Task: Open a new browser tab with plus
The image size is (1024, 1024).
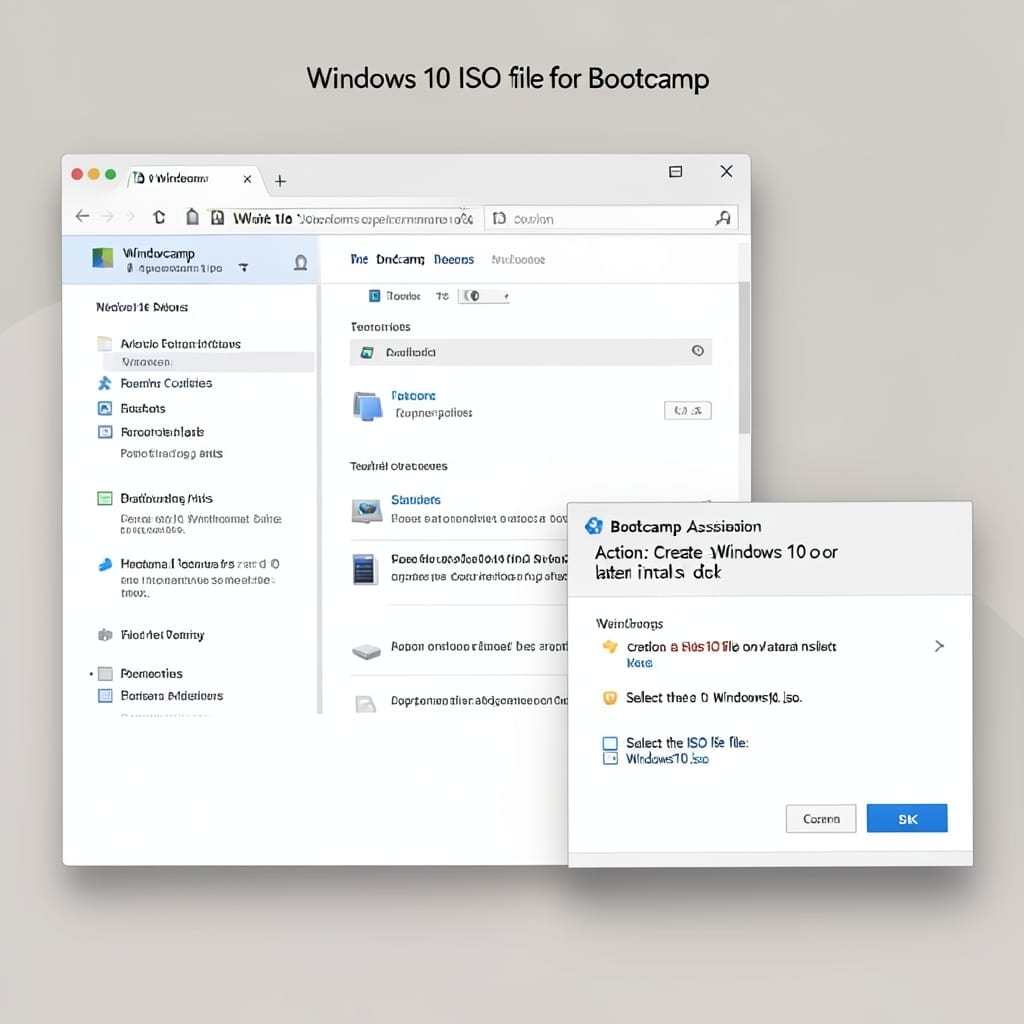Action: pos(280,181)
